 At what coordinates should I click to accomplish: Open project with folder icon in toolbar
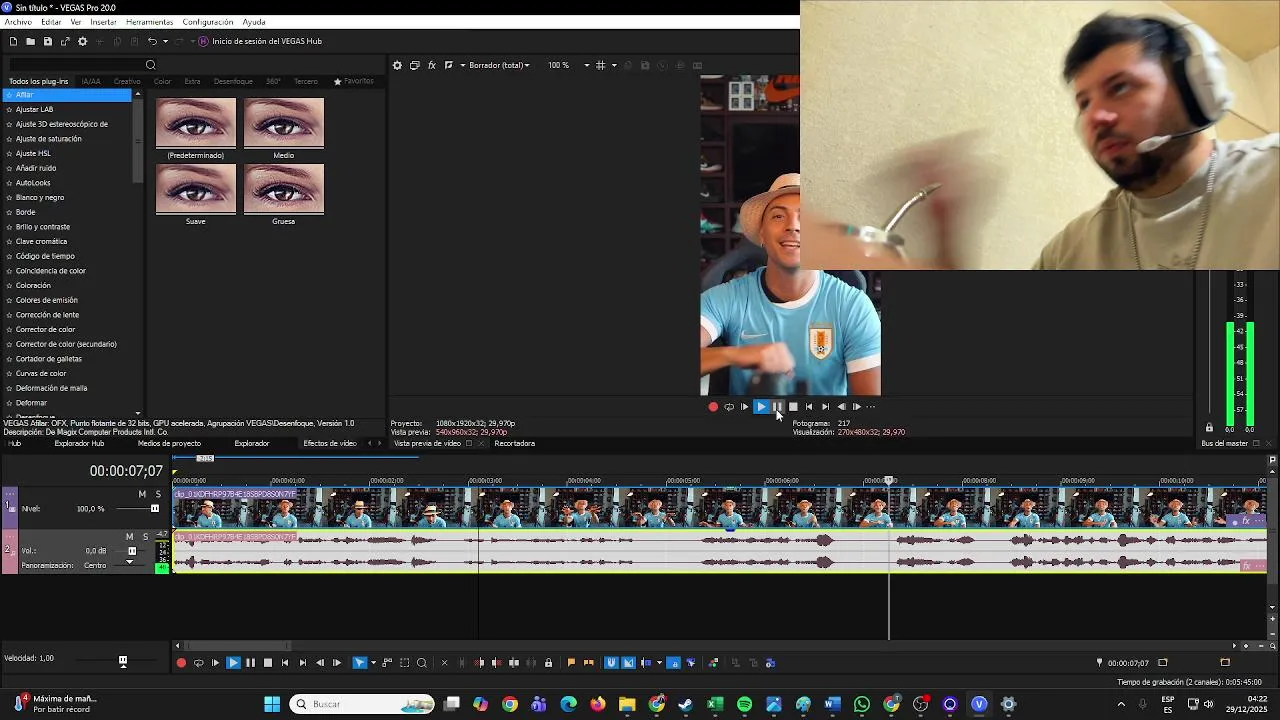point(30,41)
